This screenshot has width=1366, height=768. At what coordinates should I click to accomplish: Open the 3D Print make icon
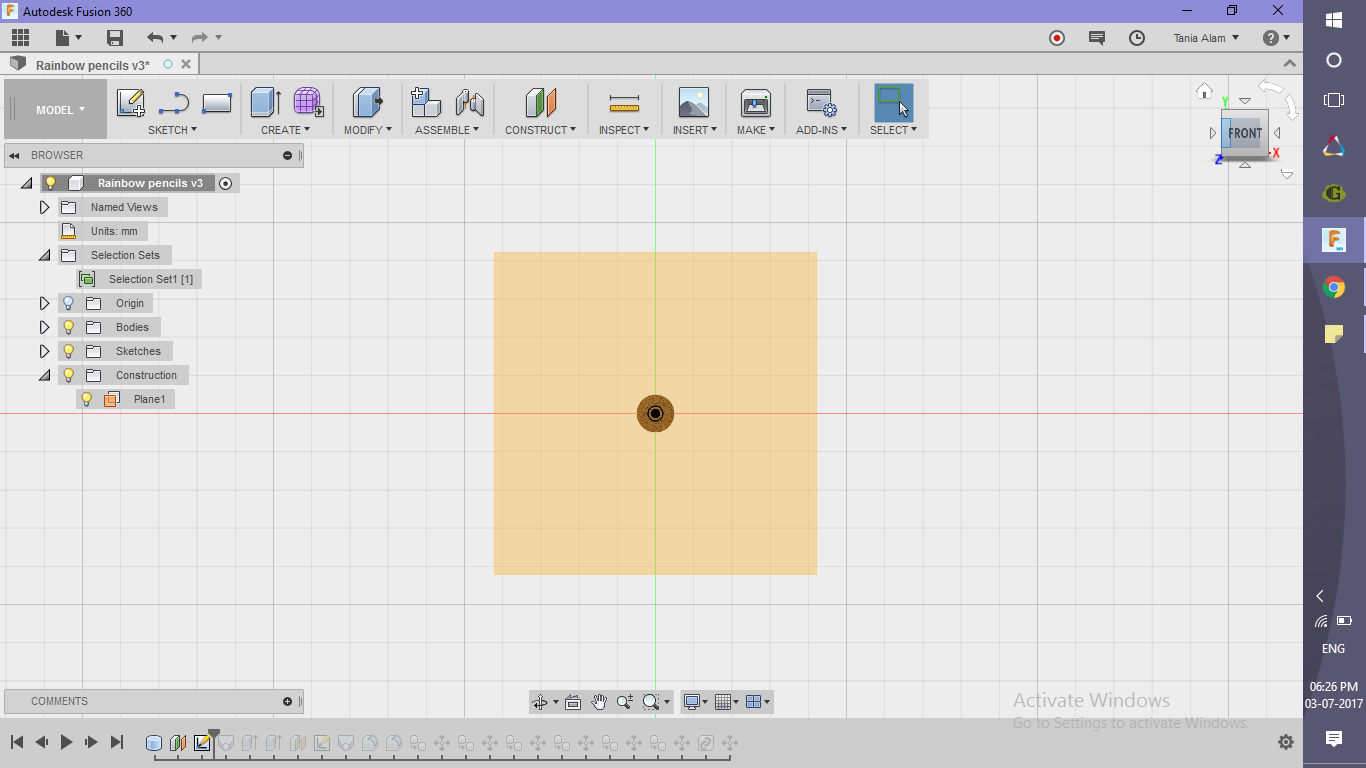[x=755, y=102]
